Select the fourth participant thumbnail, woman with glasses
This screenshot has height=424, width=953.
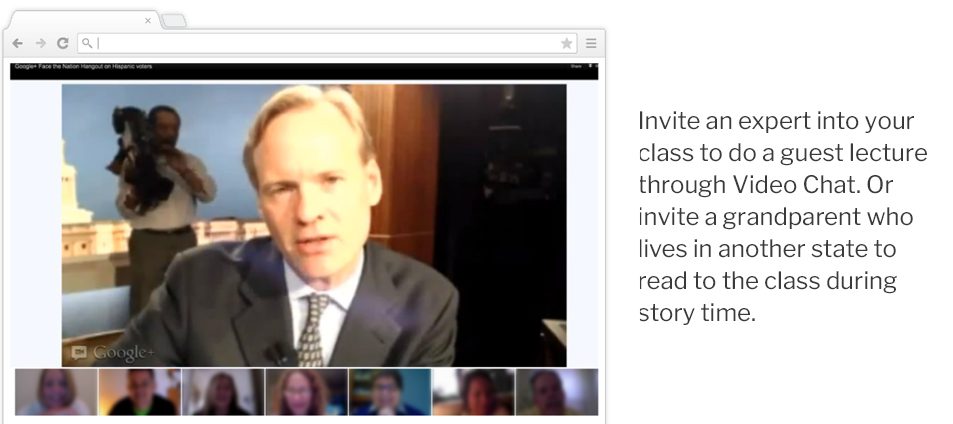(306, 392)
